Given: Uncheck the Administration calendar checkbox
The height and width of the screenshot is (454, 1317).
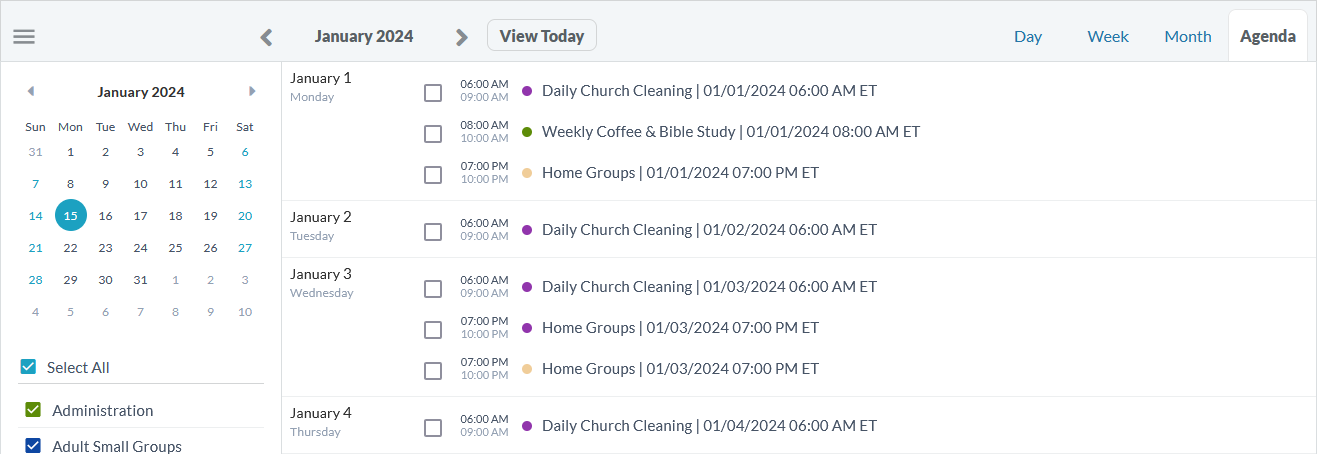Looking at the screenshot, I should [x=33, y=410].
